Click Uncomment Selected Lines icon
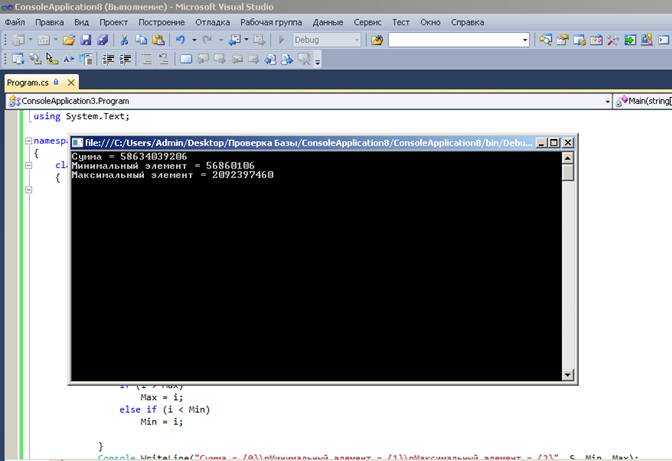 click(x=164, y=59)
